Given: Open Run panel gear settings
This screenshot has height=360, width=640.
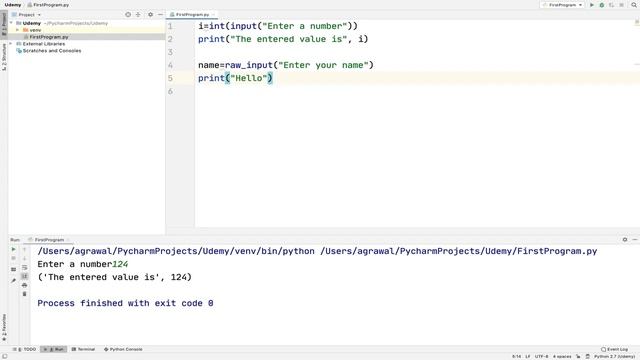Looking at the screenshot, I should (x=625, y=240).
